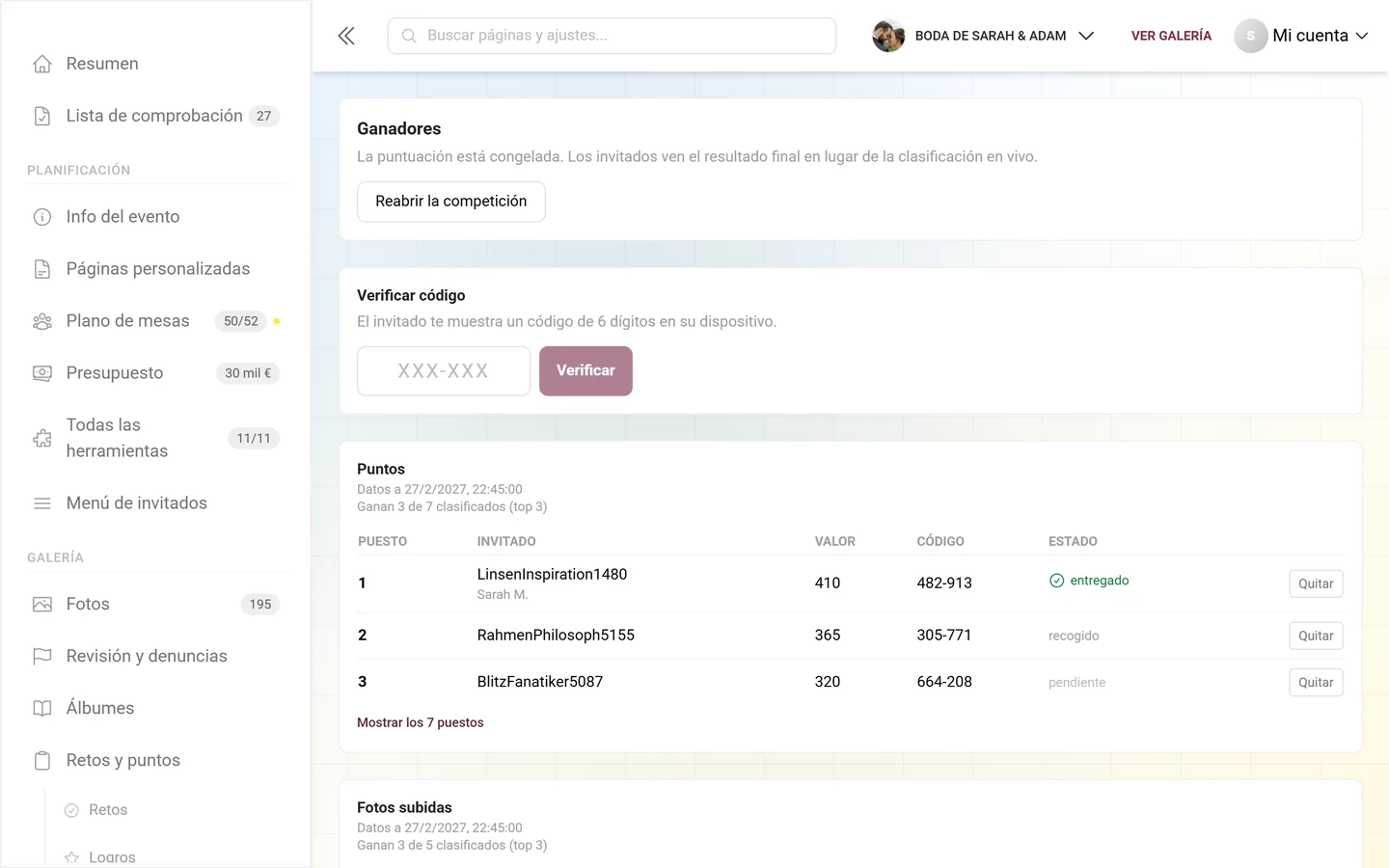This screenshot has width=1389, height=868.
Task: Click the 195 badge next to Fotos
Action: [x=260, y=604]
